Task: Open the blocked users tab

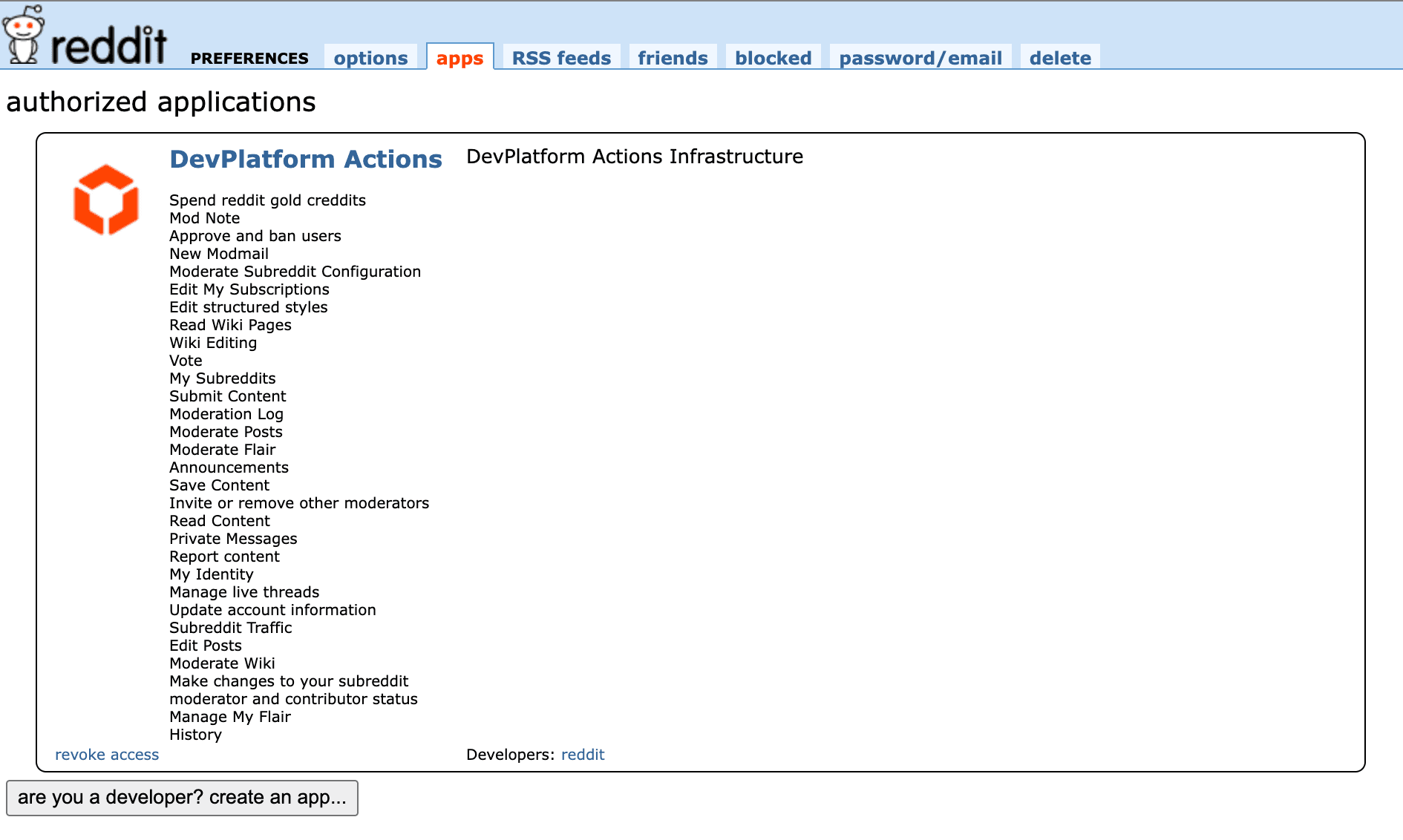Action: pyautogui.click(x=773, y=58)
